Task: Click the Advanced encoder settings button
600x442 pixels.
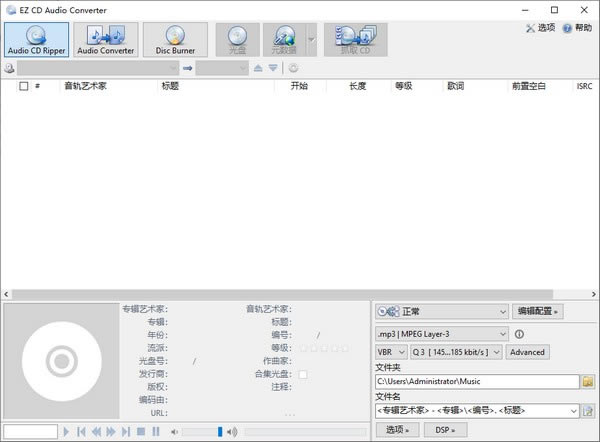Action: click(527, 352)
